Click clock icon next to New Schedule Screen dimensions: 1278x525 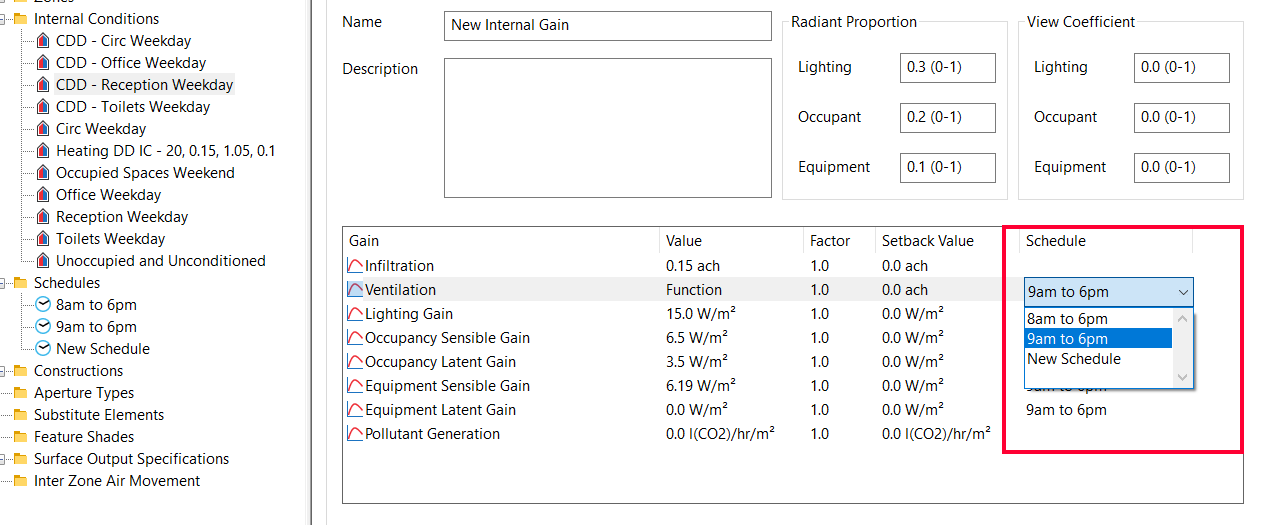(x=43, y=349)
